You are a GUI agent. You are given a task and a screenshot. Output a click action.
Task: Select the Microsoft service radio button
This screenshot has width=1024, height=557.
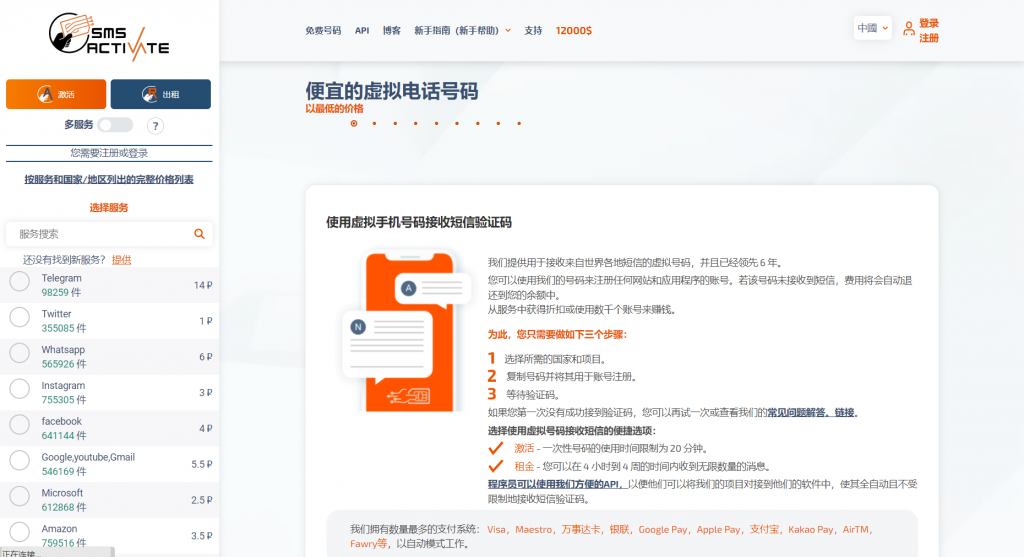click(x=20, y=497)
